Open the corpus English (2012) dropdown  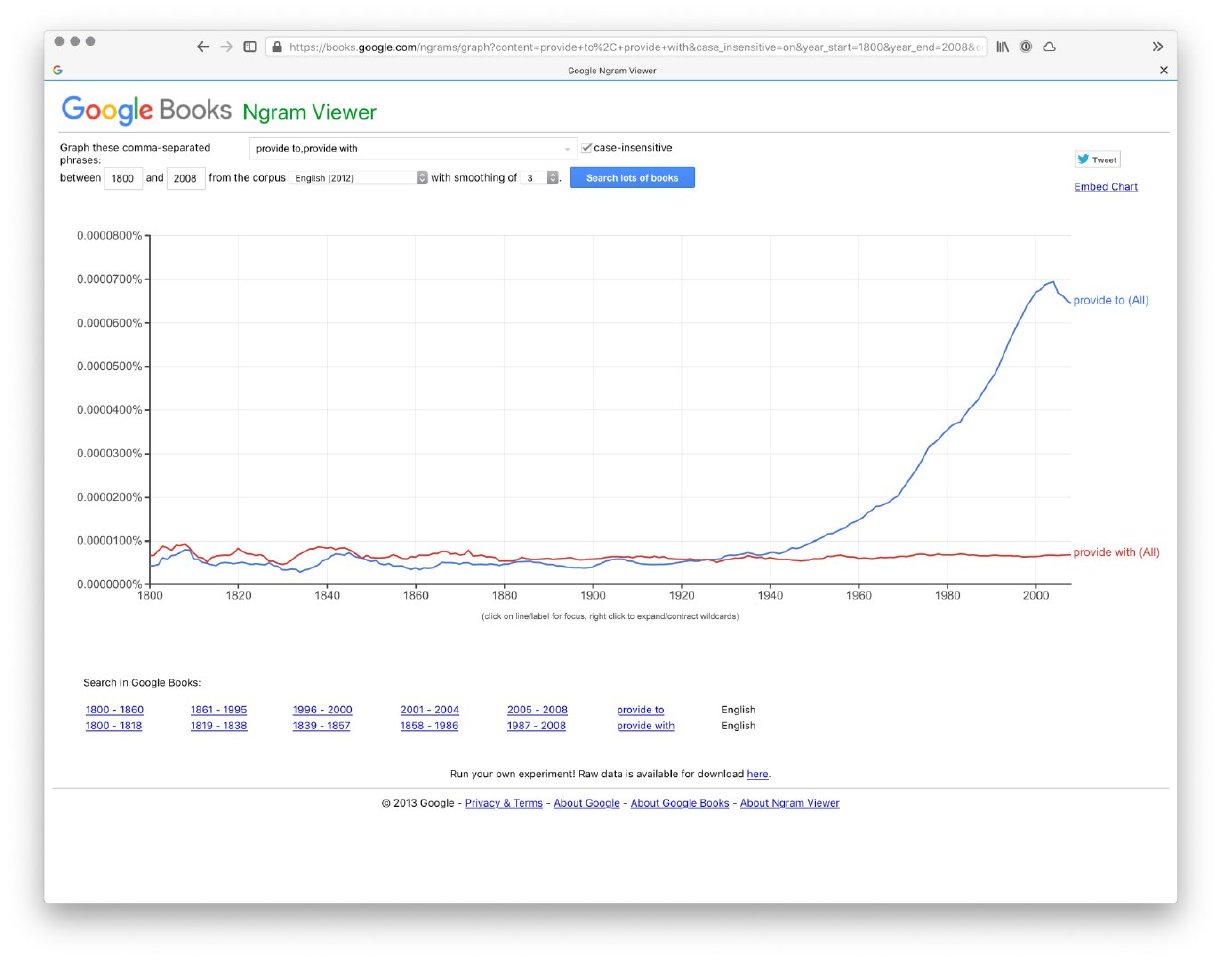pyautogui.click(x=358, y=178)
